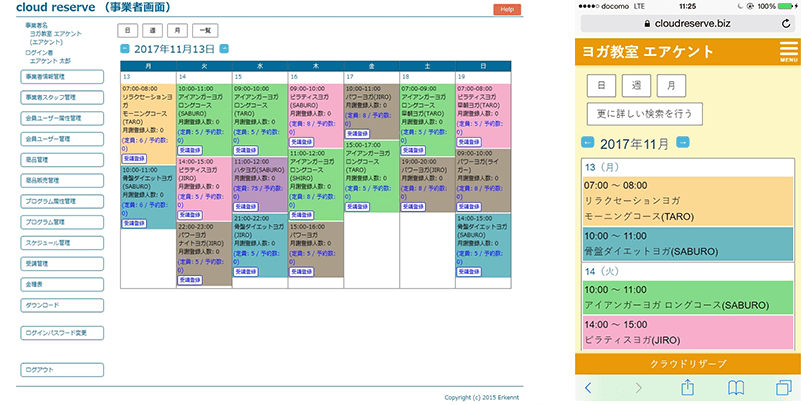Open the sidebar item below 受講管理
Screen dimensions: 801x405
[62, 284]
